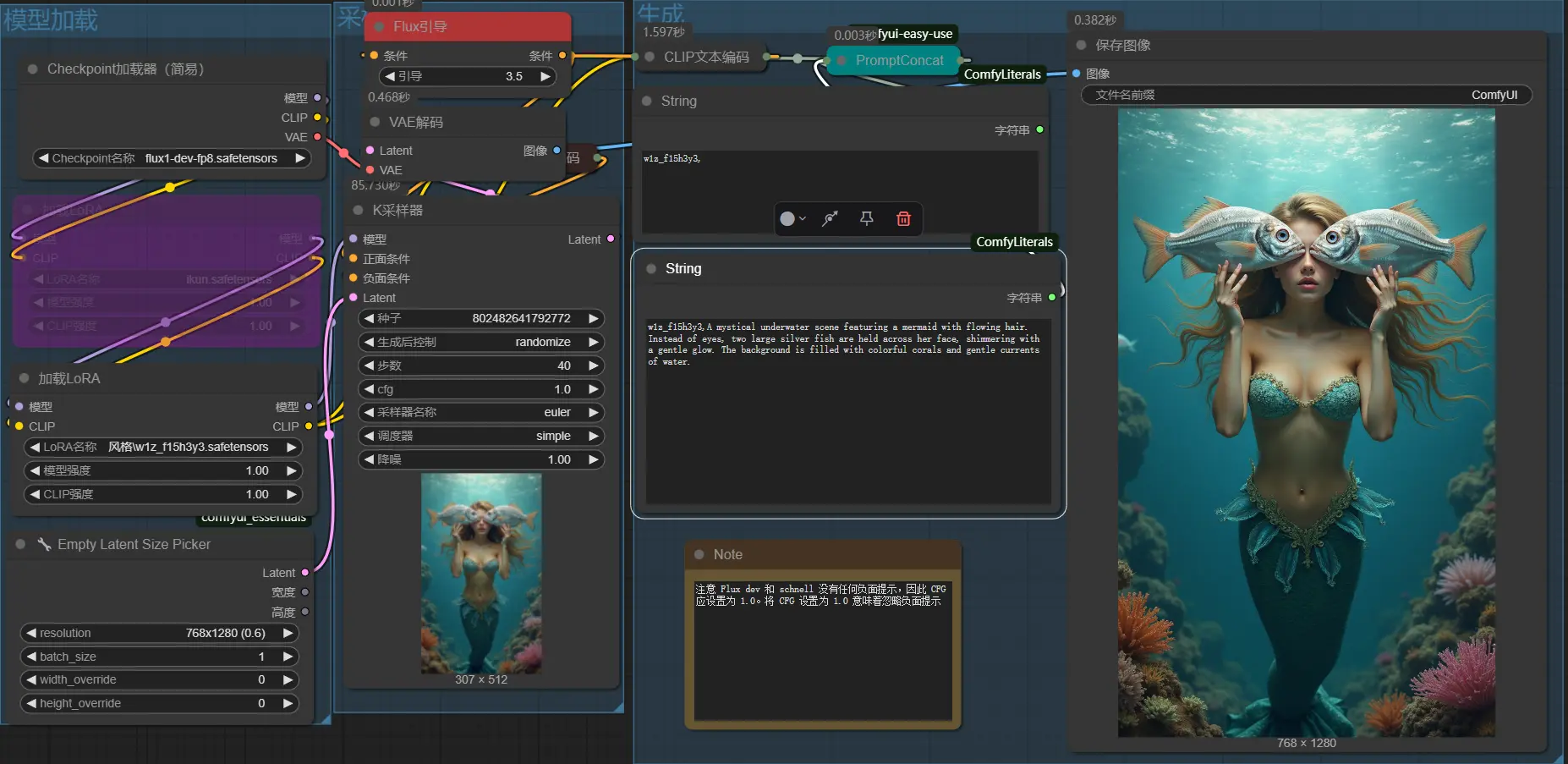Click the red trash delete icon

click(x=903, y=219)
